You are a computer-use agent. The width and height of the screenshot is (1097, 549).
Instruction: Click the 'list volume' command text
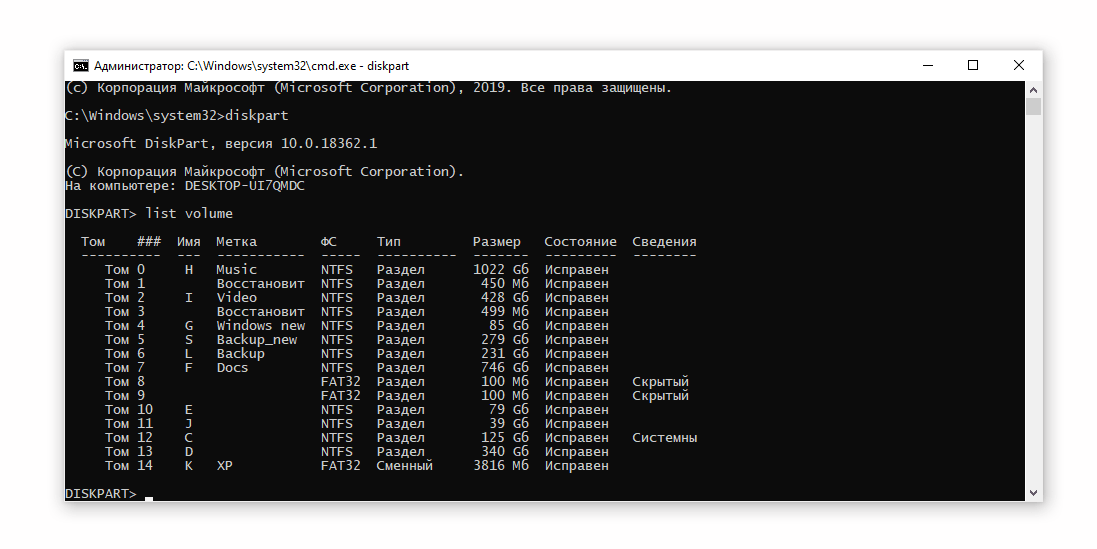[189, 213]
